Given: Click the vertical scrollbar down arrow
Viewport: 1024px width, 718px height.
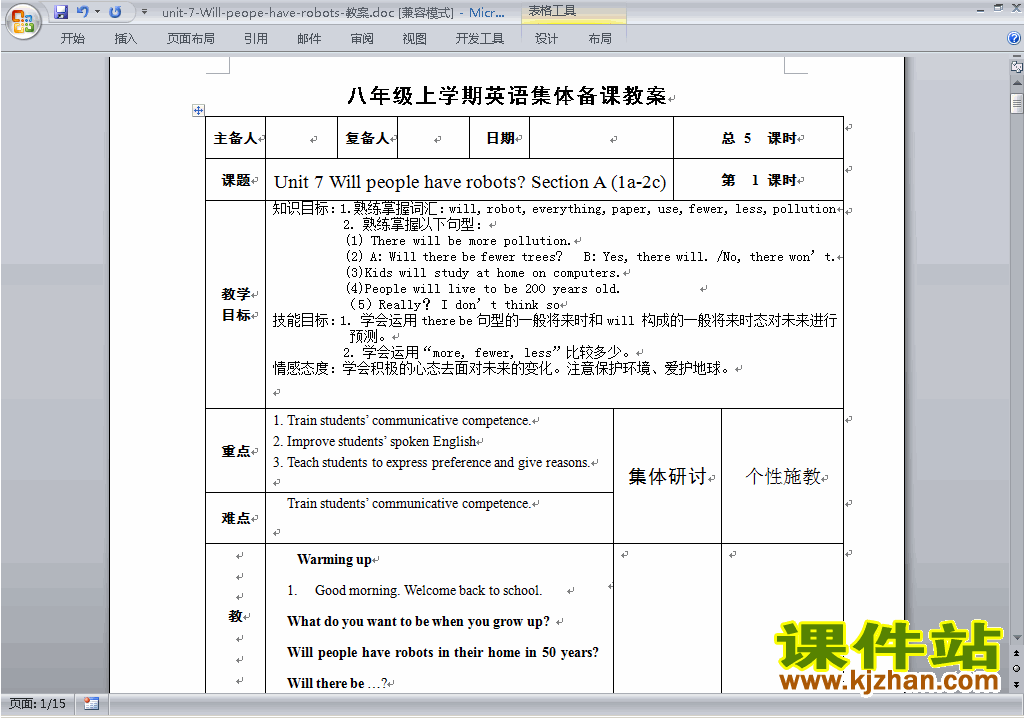Looking at the screenshot, I should (x=1017, y=638).
